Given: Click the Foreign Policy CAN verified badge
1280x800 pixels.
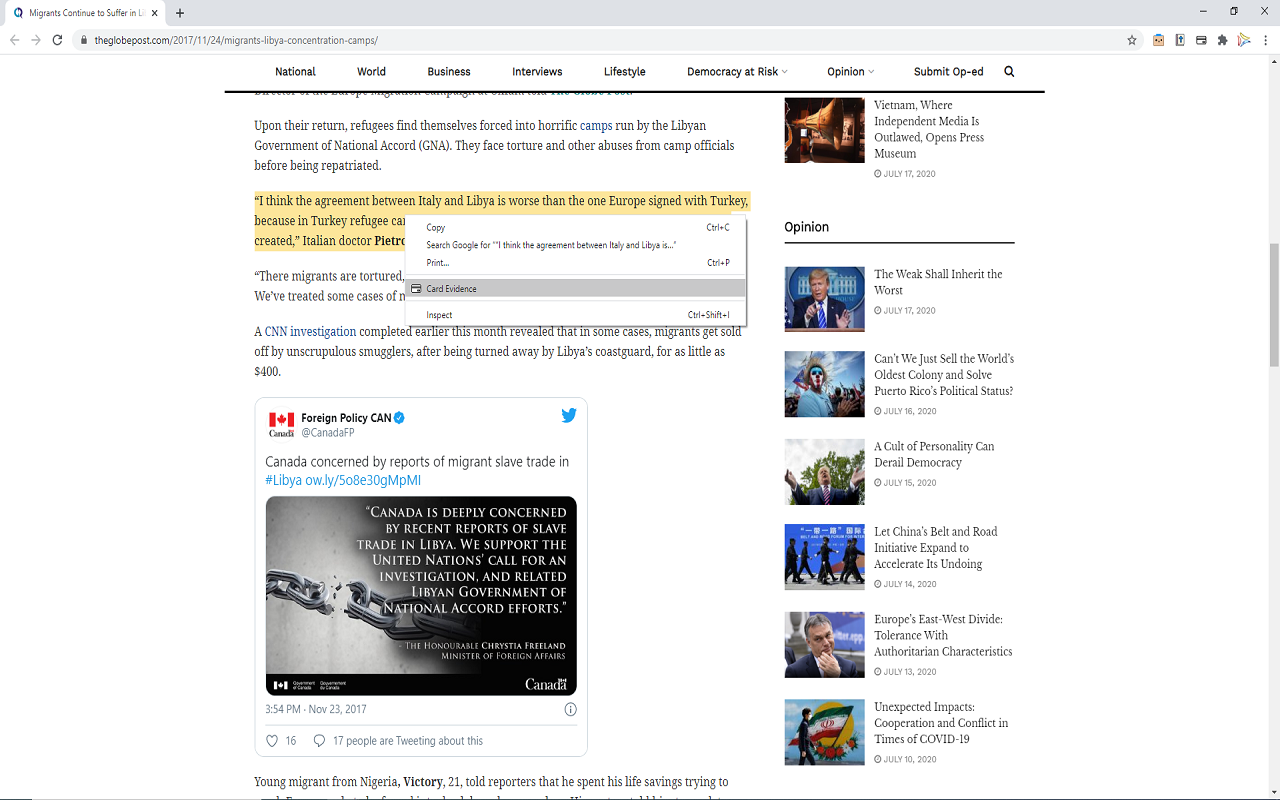Looking at the screenshot, I should (x=399, y=418).
